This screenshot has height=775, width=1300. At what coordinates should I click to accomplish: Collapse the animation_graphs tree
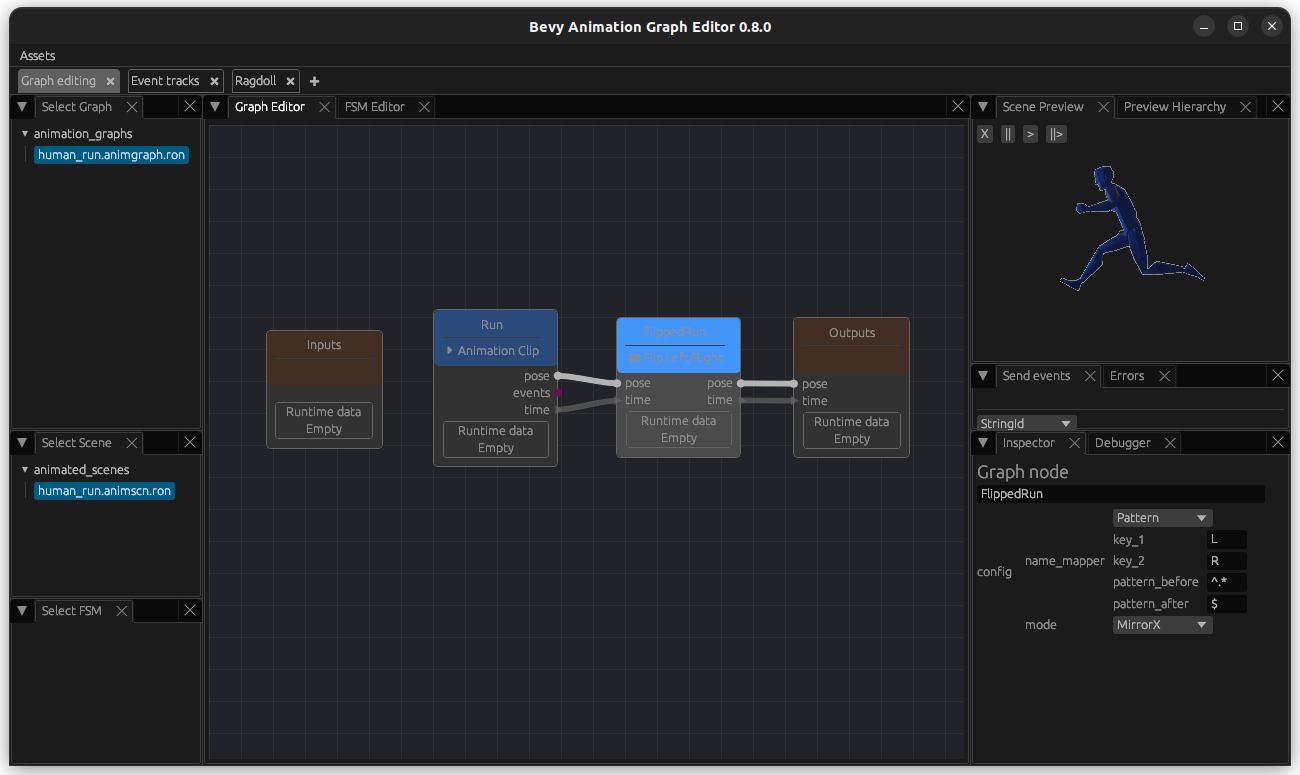(24, 133)
